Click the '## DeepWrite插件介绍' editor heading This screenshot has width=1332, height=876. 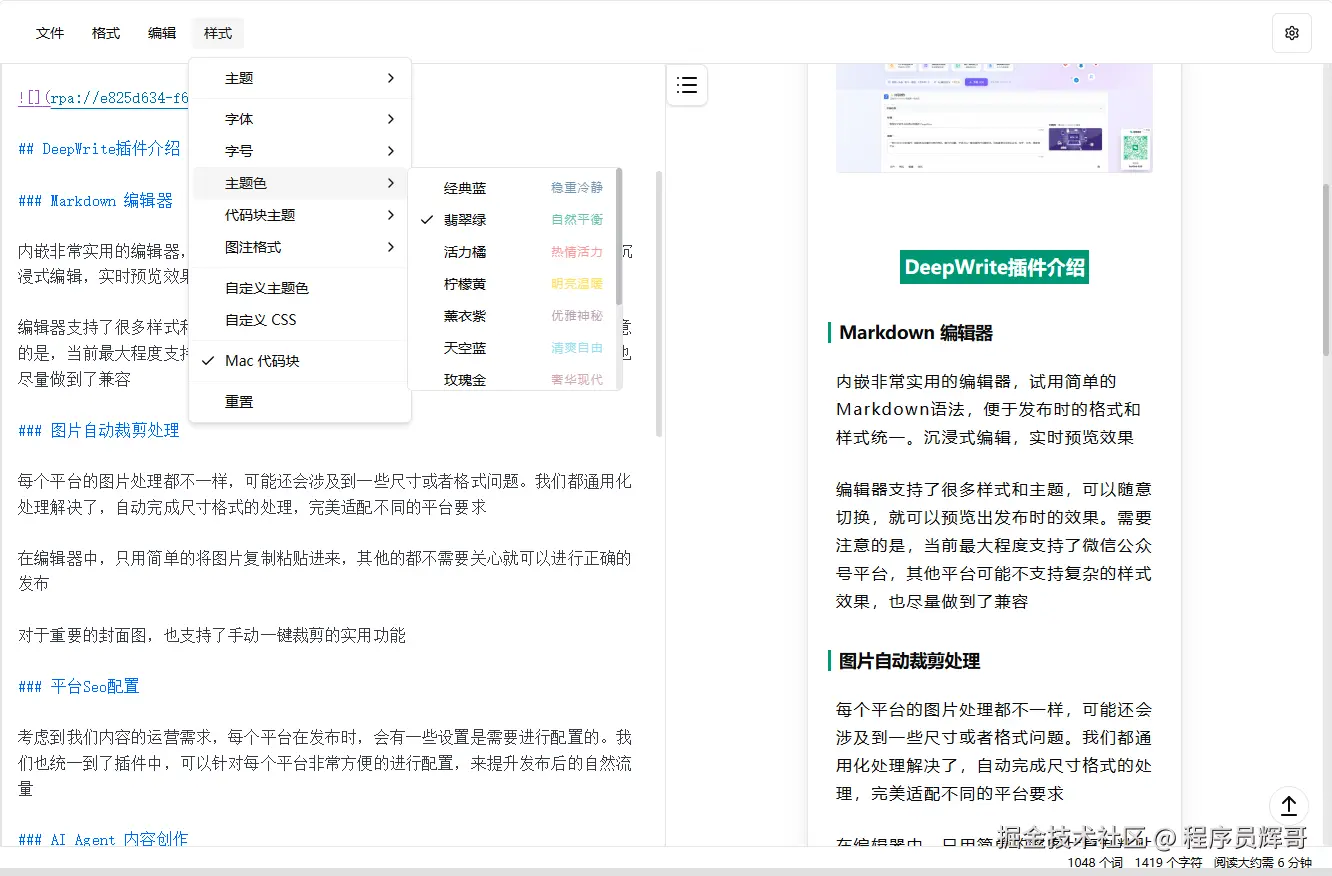pos(99,149)
